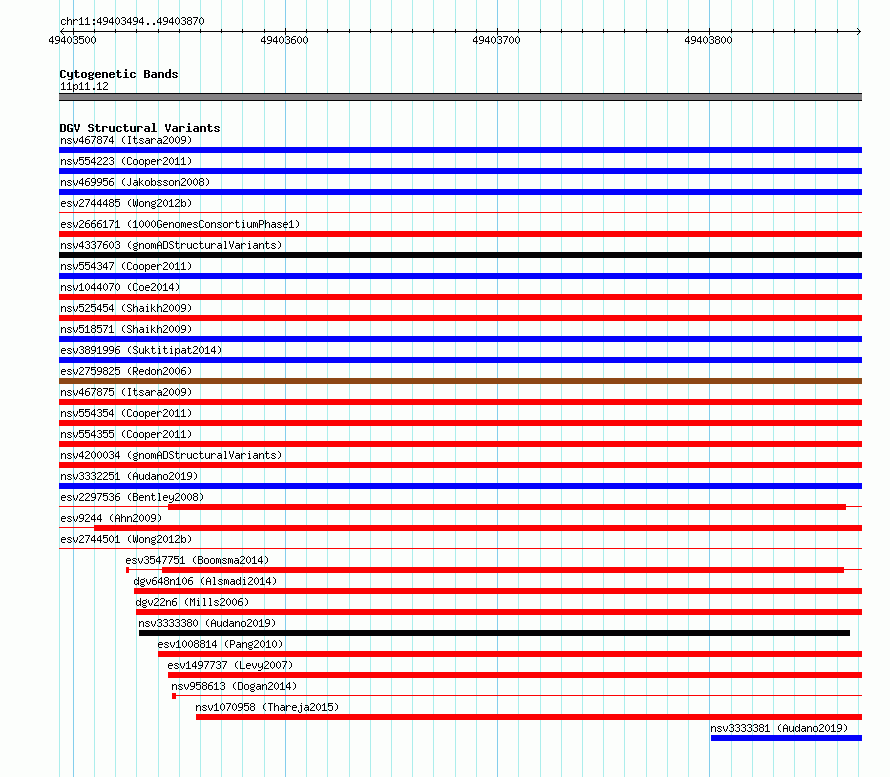Screen dimensions: 890x777
Task: Click the red bar under dgv648n106
Action: [498, 591]
